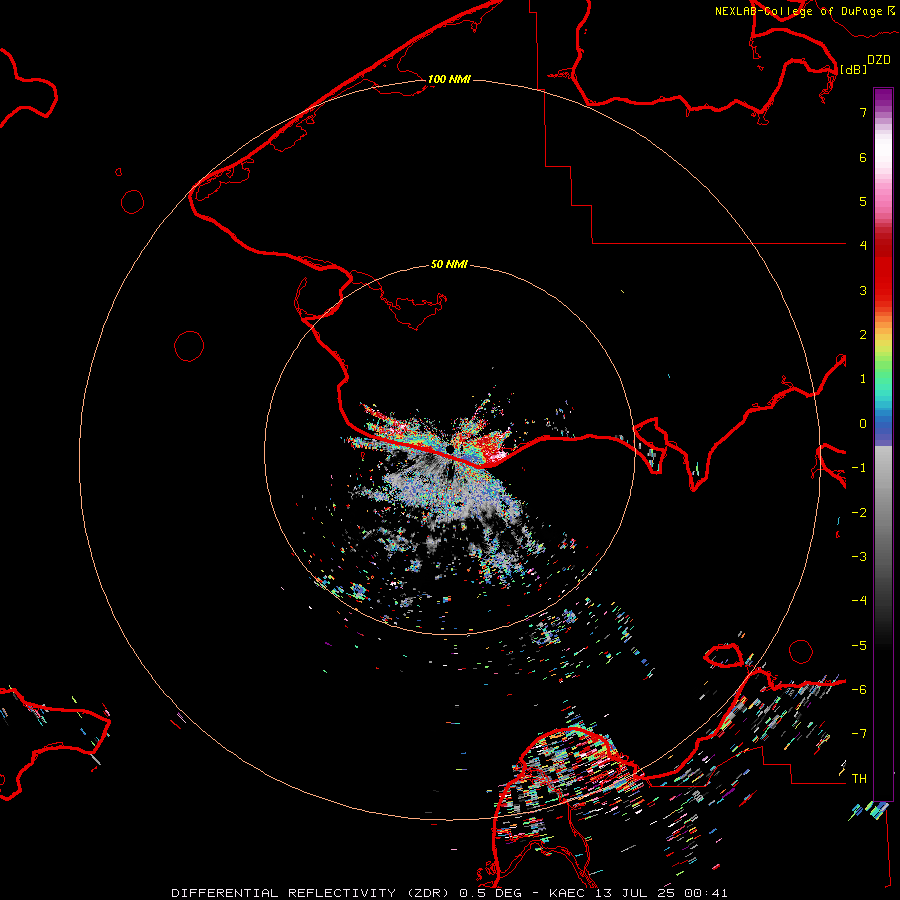Click the 0 value on the scale
Image resolution: width=900 pixels, height=900 pixels.
click(863, 424)
